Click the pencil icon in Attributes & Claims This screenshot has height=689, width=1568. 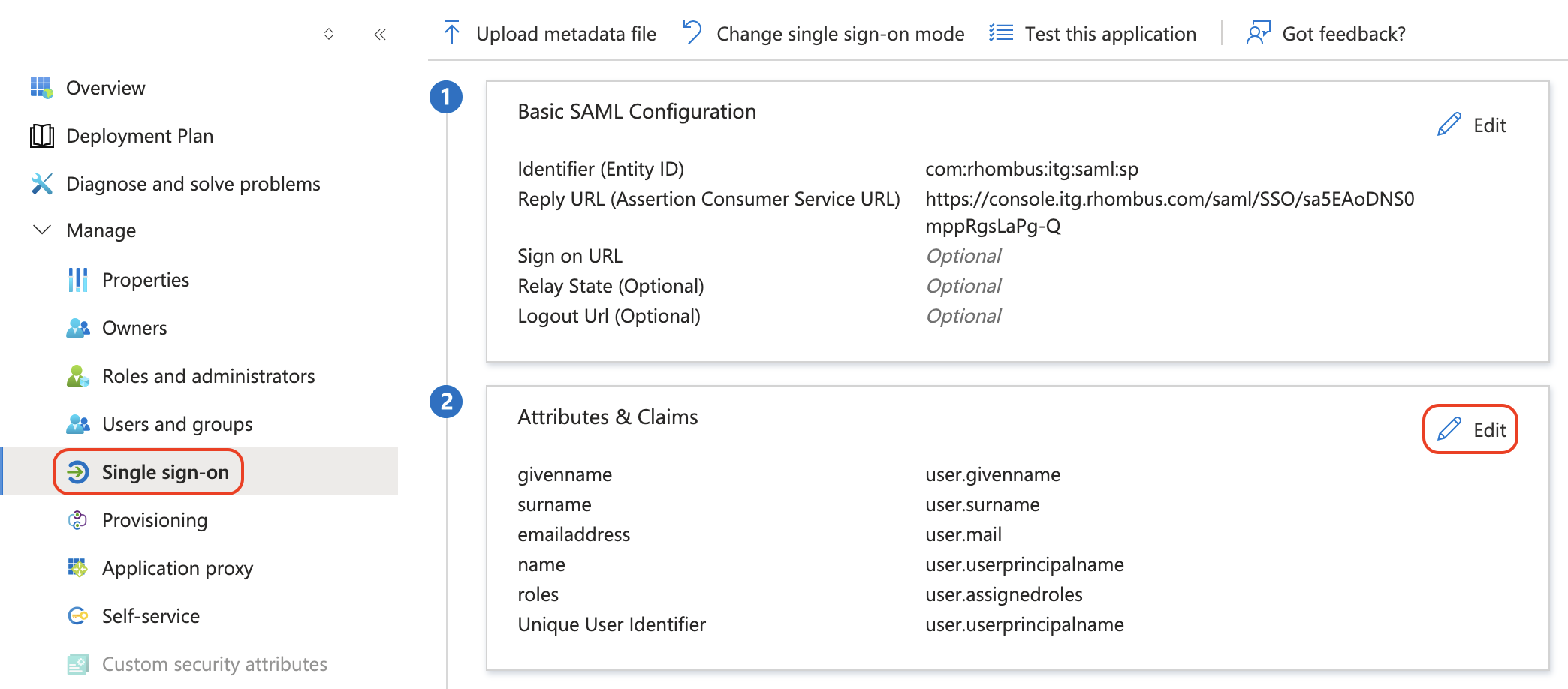(1449, 429)
